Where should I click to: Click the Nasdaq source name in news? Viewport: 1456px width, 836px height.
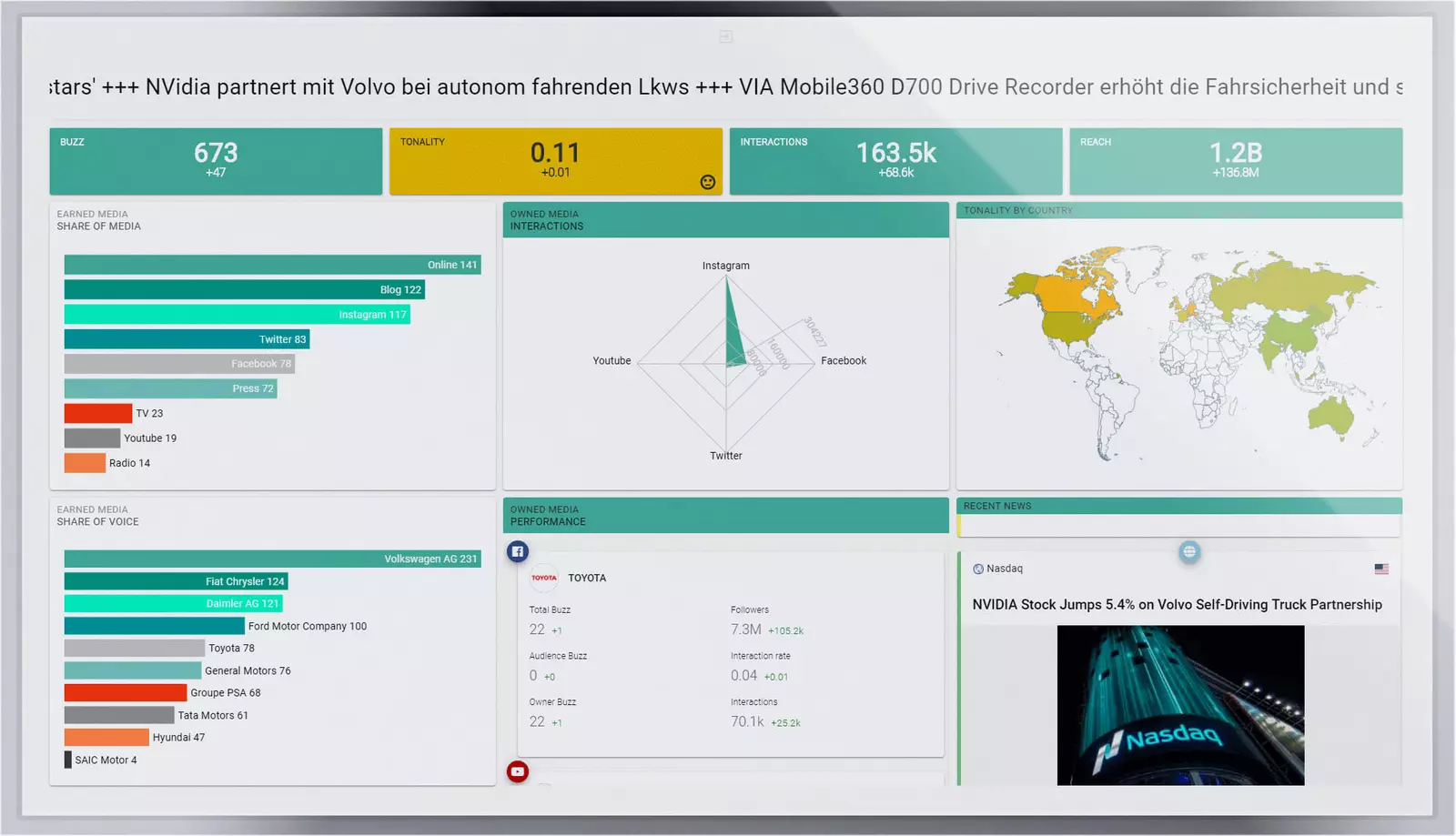click(x=1005, y=569)
